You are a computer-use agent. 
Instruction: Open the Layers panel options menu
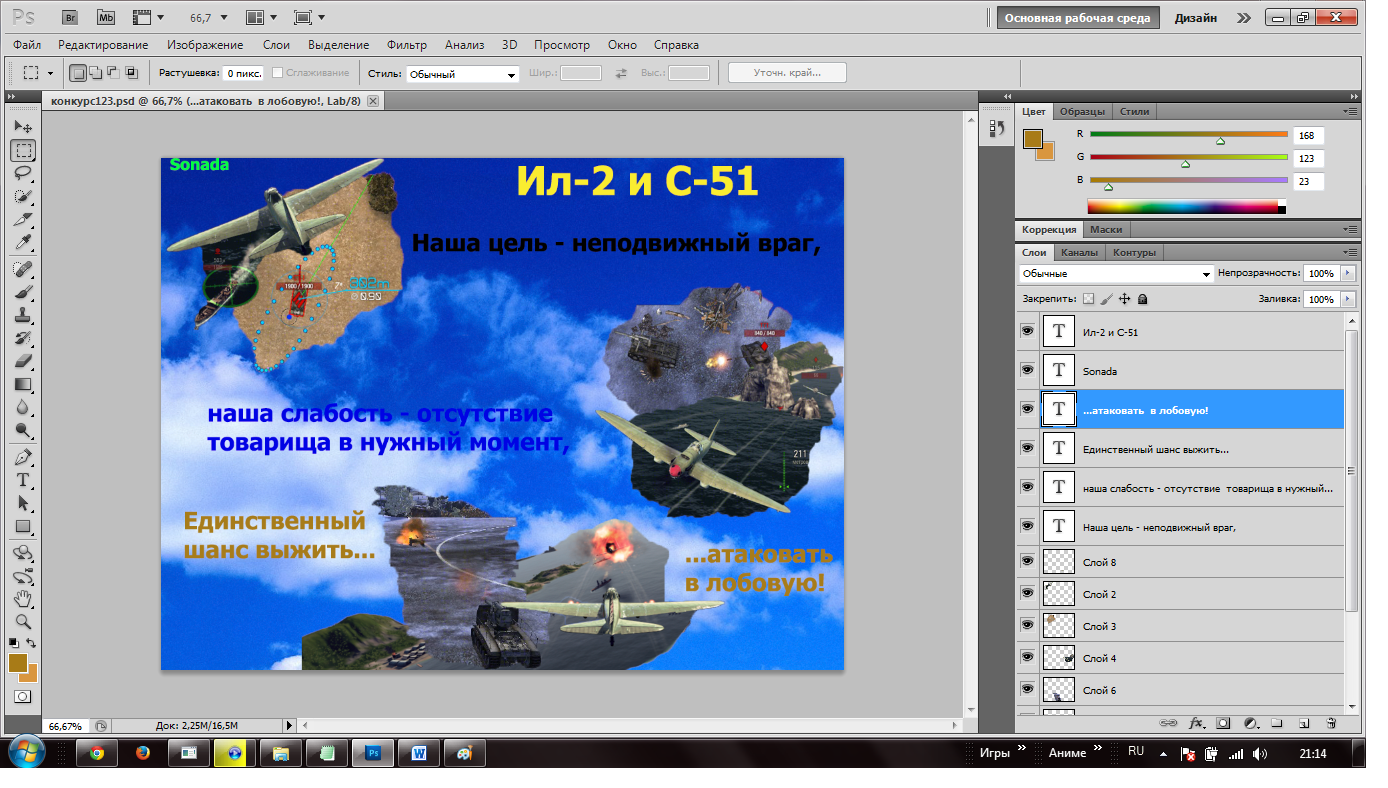[1350, 252]
